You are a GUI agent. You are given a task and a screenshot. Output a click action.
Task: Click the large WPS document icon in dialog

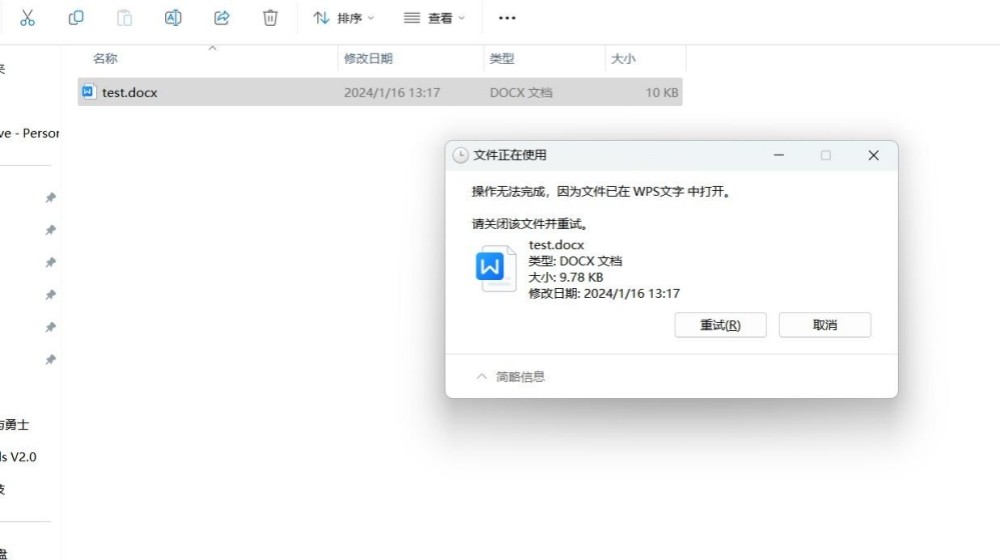coord(495,268)
